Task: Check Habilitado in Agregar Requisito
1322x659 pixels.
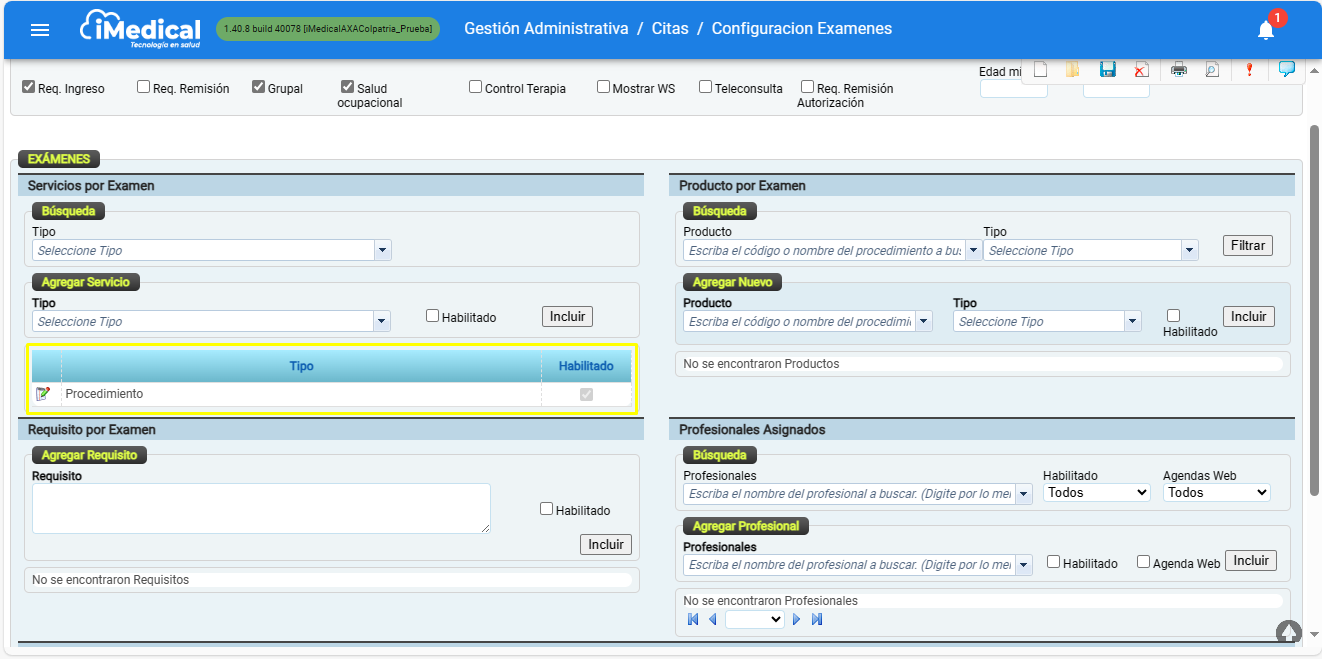Action: pos(547,509)
